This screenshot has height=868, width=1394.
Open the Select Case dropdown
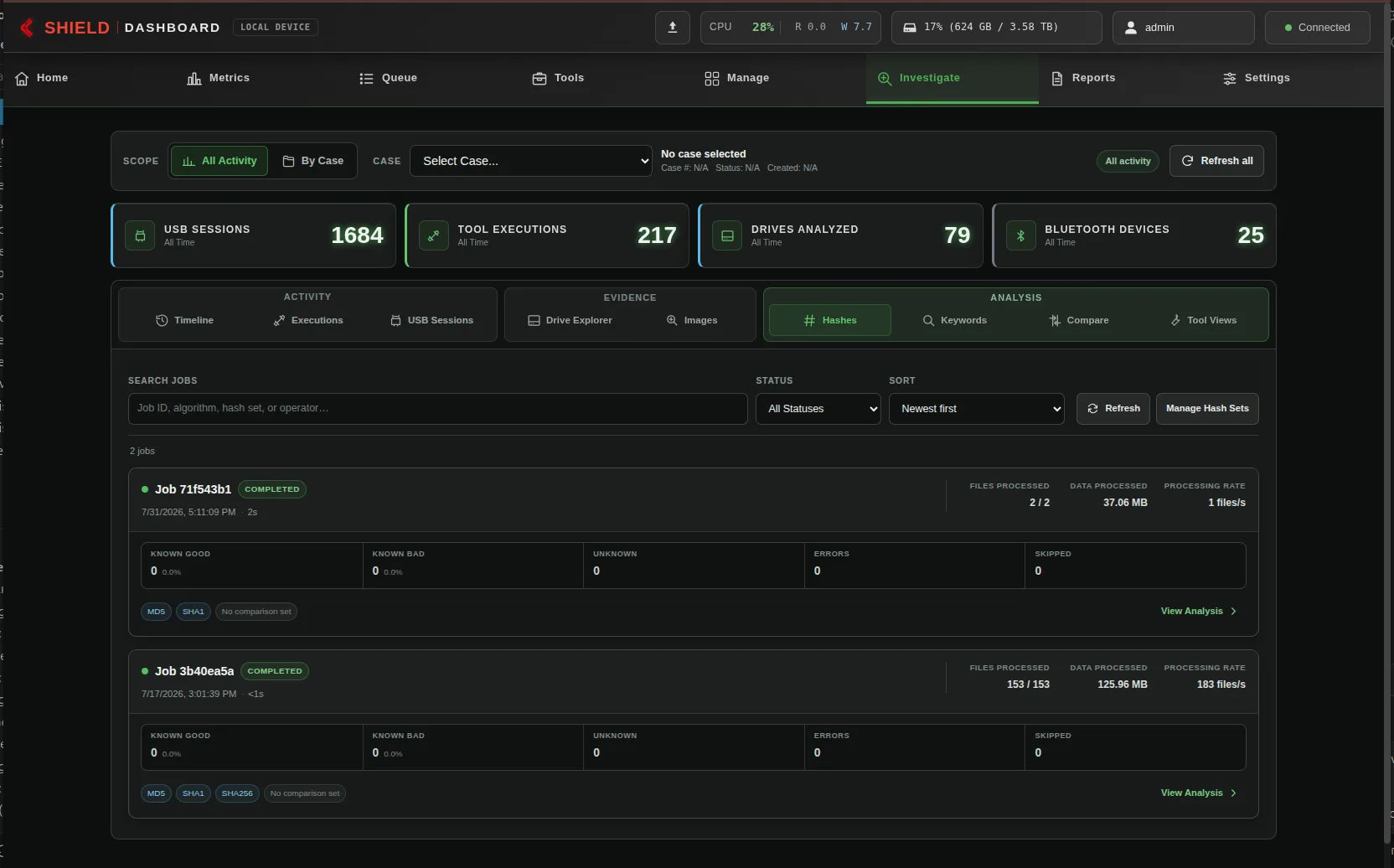pyautogui.click(x=531, y=161)
